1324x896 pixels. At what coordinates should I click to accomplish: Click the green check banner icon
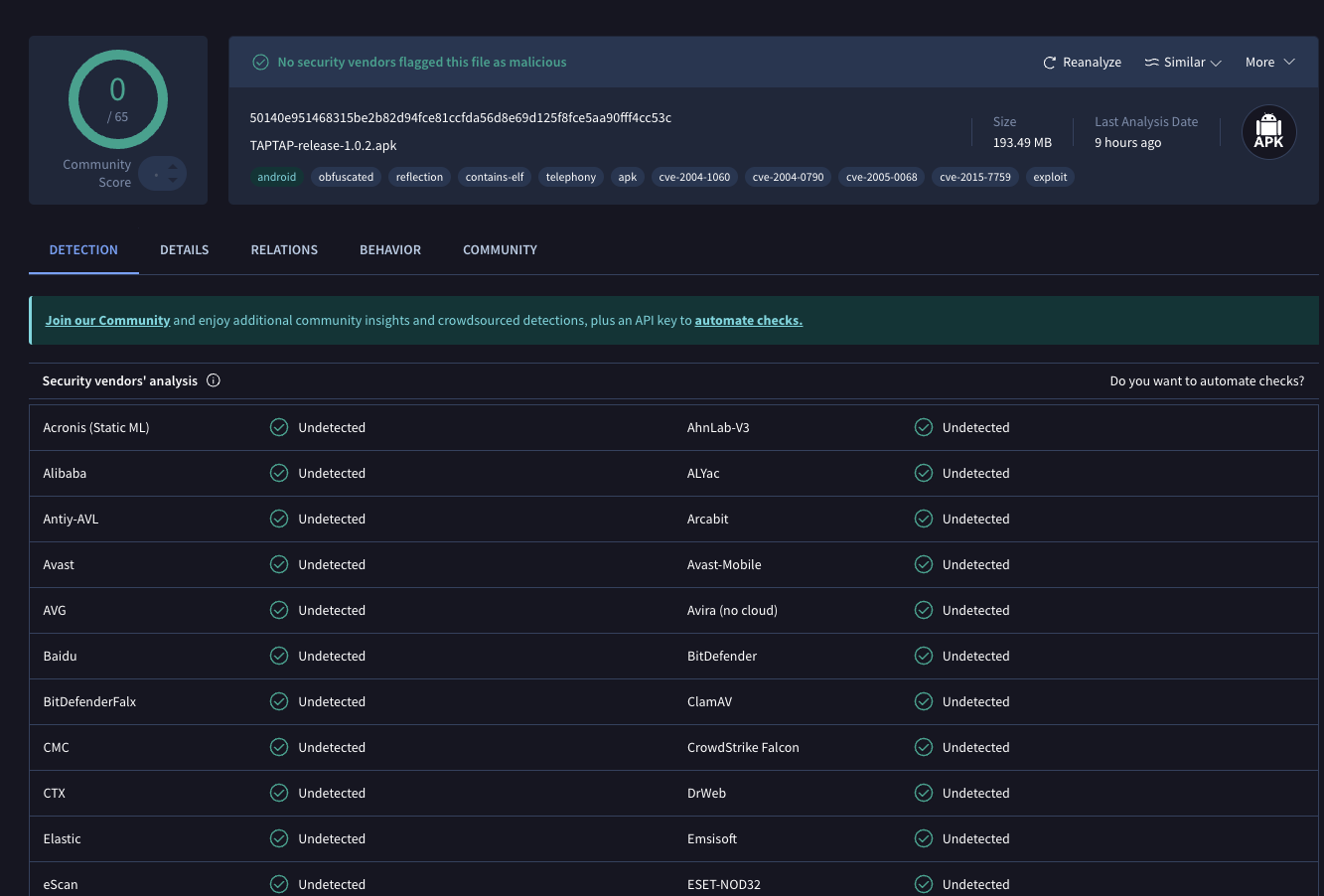(x=260, y=62)
